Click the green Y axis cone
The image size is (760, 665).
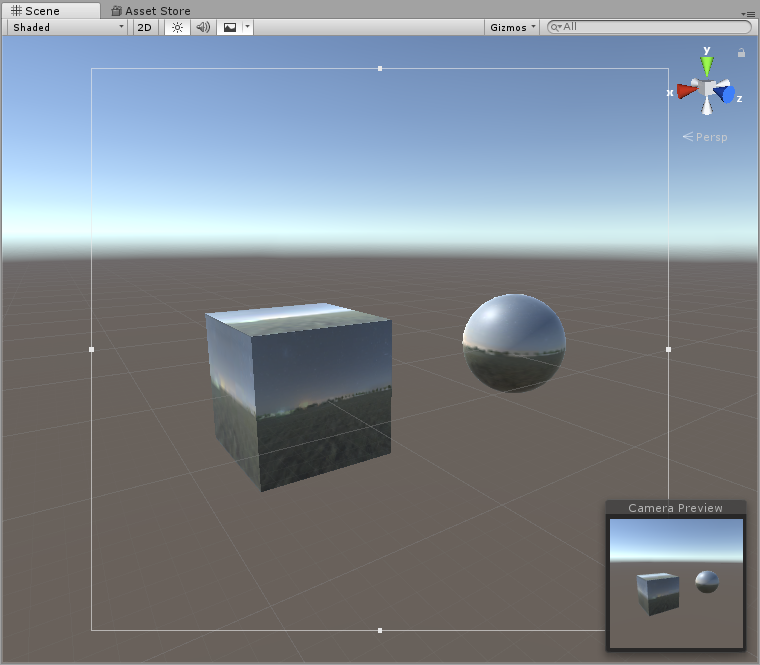click(707, 66)
